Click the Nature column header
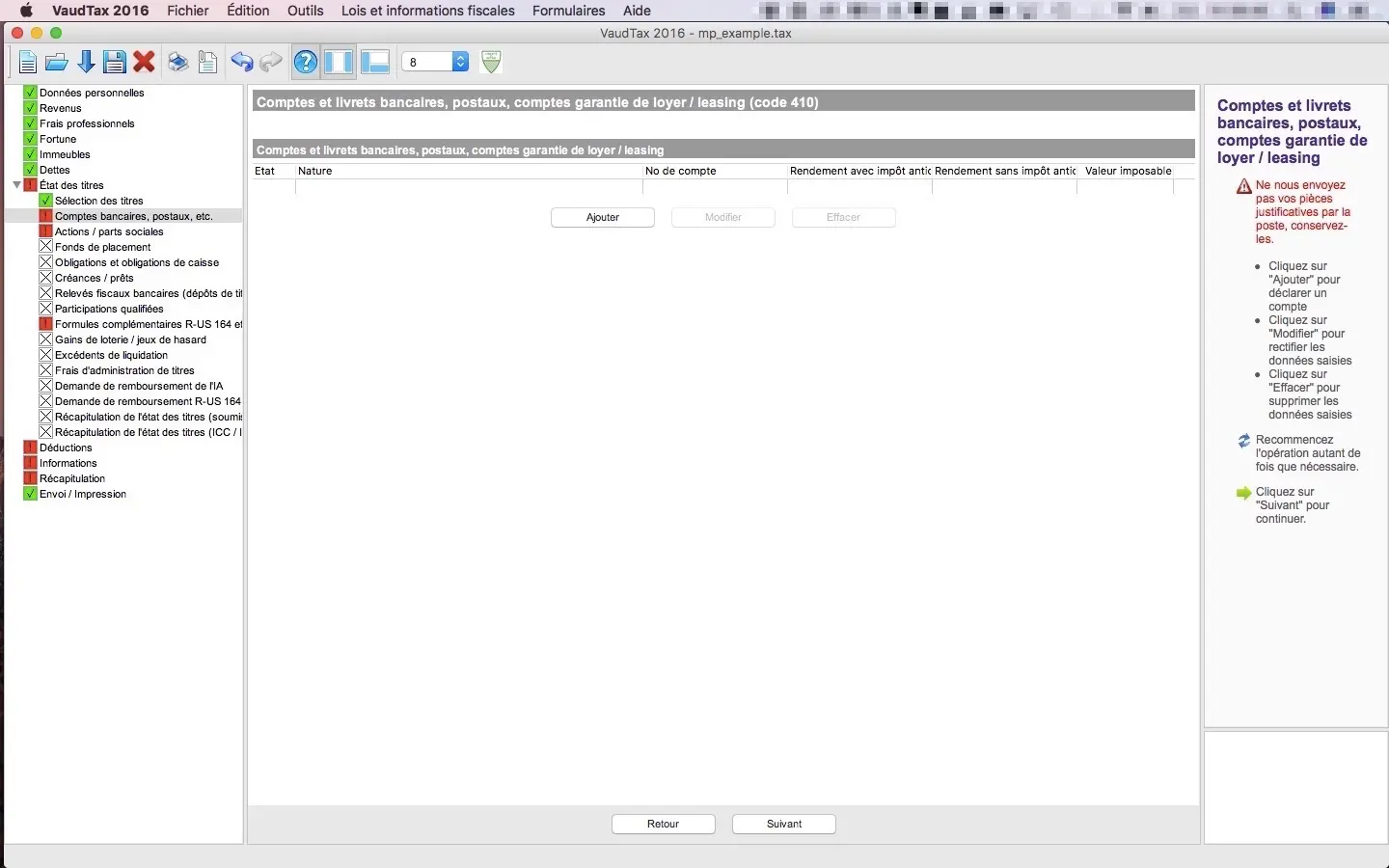The image size is (1389, 868). tap(469, 171)
